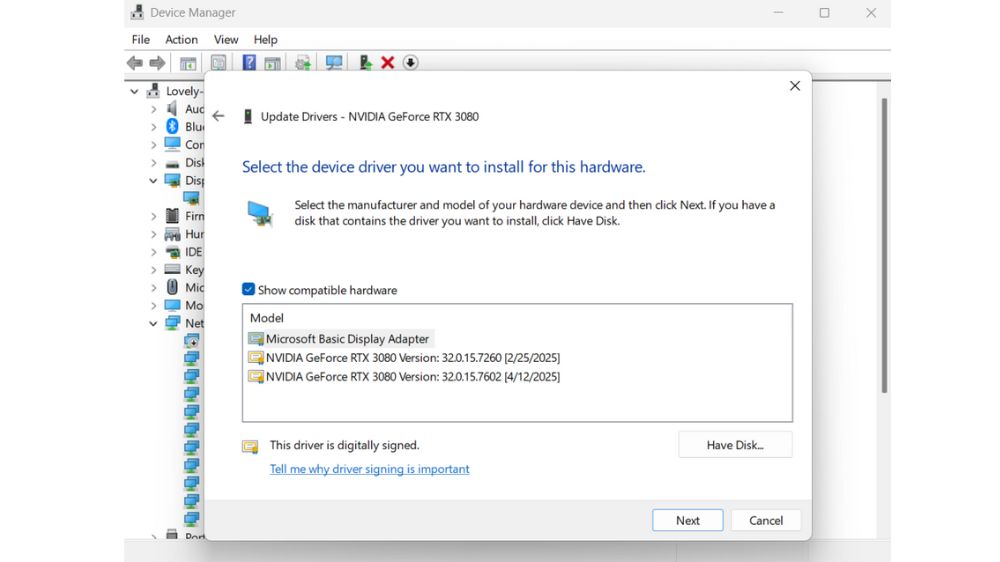Click the blue question-mark Help toolbar icon

pos(249,63)
